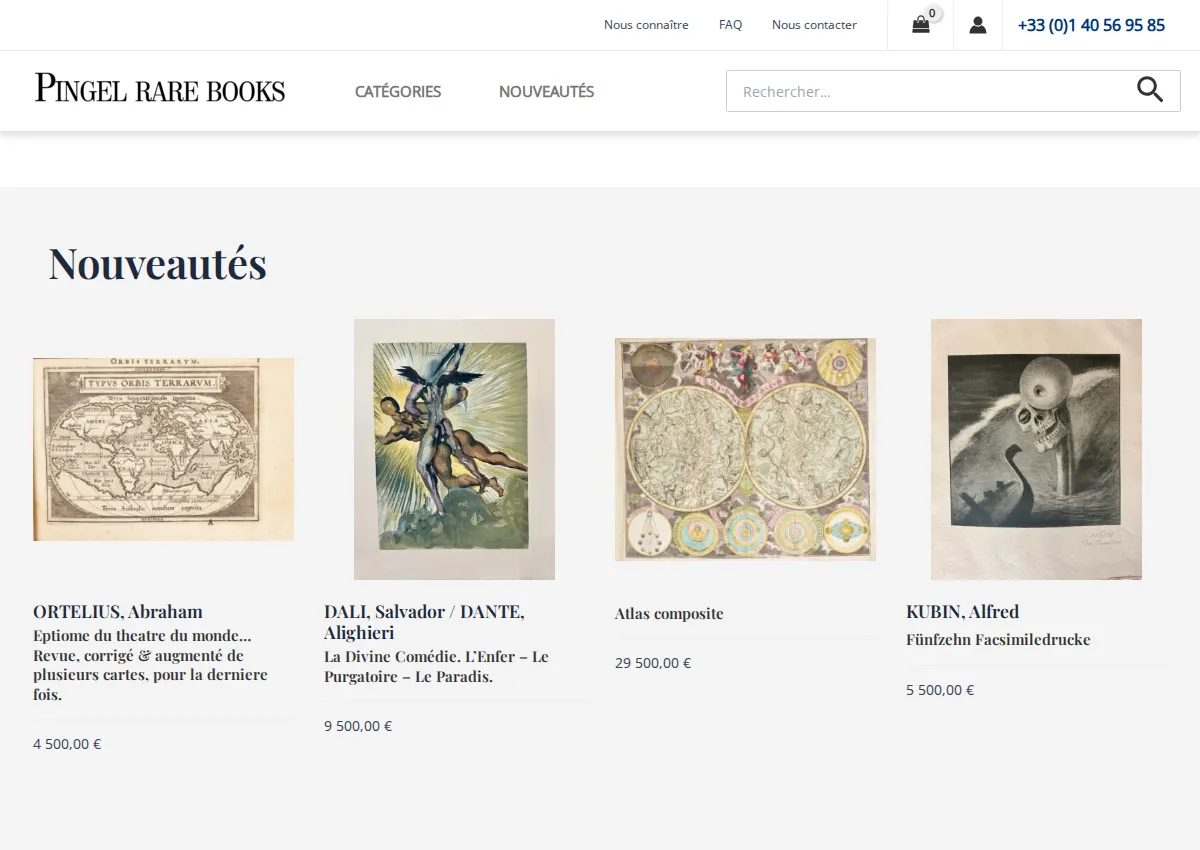Screen dimensions: 1200x850
Task: Open the Kubin skull print thumbnail
Action: click(1036, 449)
